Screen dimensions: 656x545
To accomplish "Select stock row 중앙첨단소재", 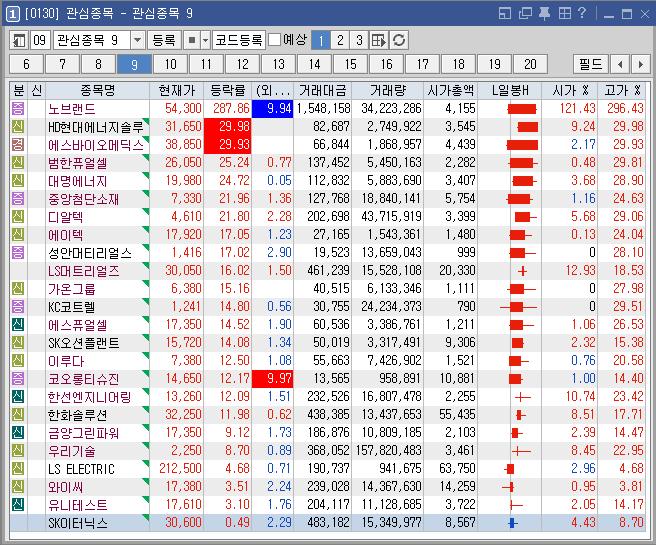I will (328, 199).
